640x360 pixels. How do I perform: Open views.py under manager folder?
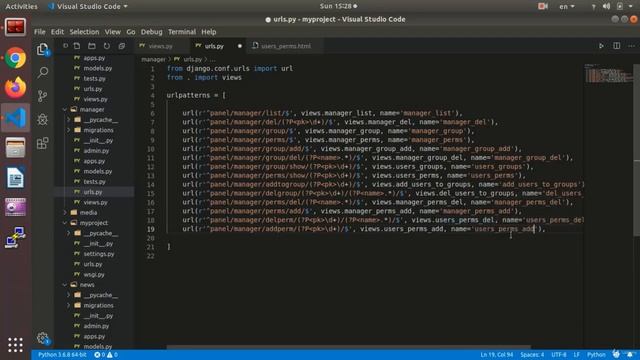click(95, 202)
